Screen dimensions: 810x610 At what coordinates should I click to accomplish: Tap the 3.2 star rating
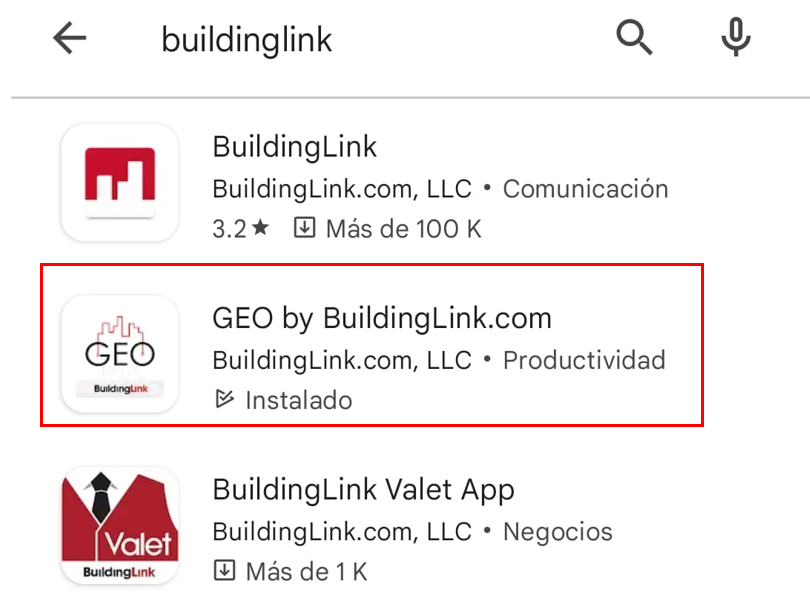(x=241, y=228)
